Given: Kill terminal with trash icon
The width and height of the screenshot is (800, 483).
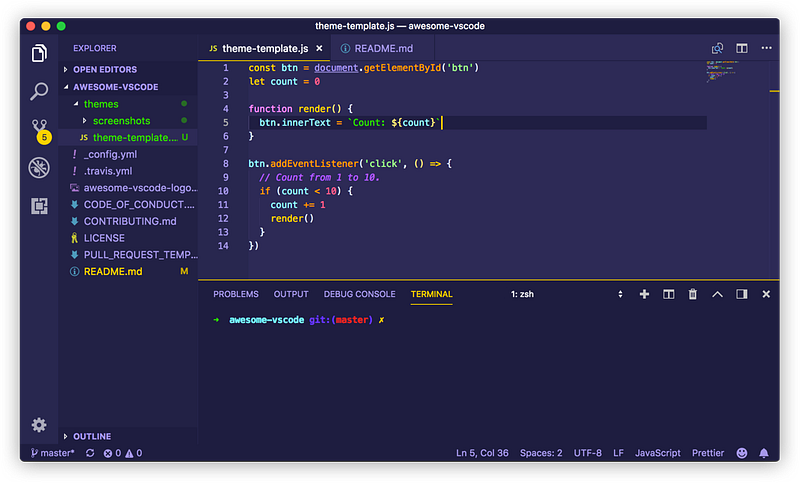Looking at the screenshot, I should 693,294.
